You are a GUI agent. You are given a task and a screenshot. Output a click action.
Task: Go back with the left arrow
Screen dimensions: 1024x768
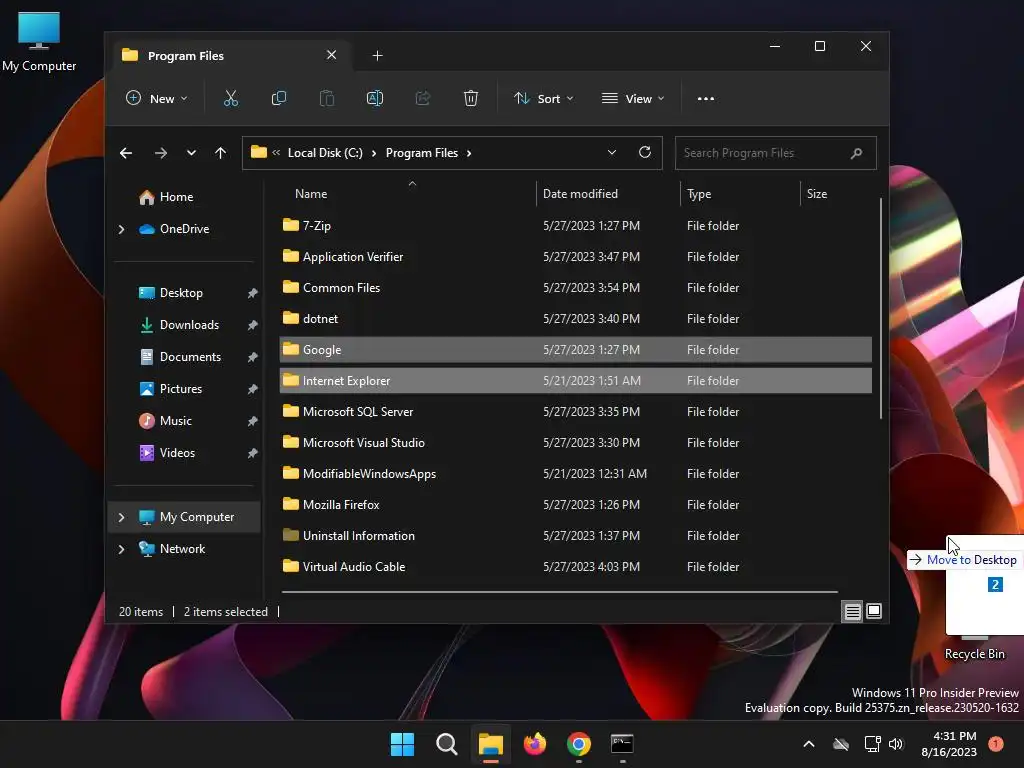pos(126,153)
